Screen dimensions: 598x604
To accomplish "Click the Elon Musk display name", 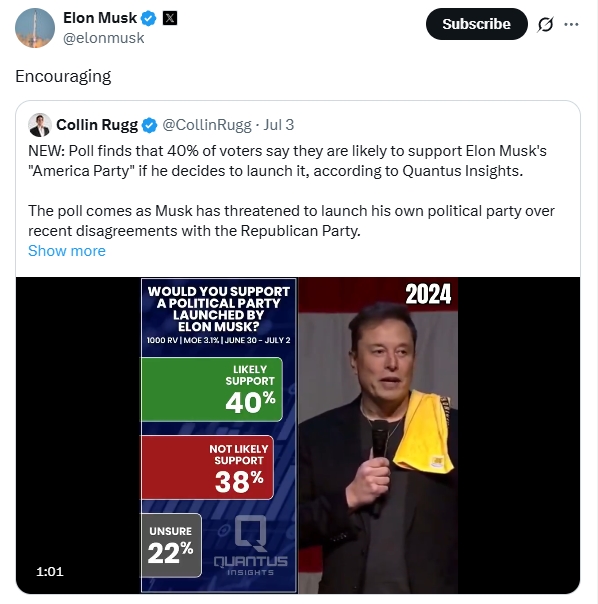I will coord(100,18).
